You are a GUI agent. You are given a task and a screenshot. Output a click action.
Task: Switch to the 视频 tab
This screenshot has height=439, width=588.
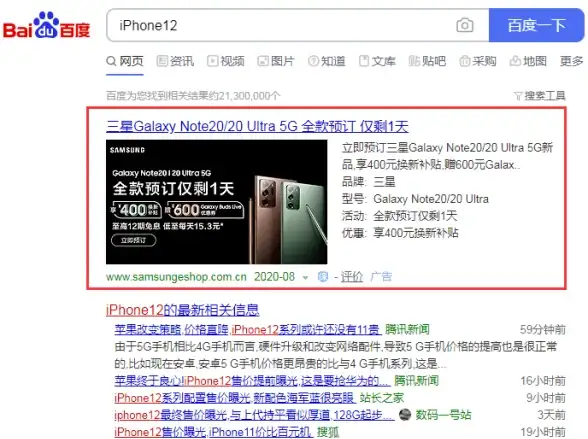click(x=226, y=61)
